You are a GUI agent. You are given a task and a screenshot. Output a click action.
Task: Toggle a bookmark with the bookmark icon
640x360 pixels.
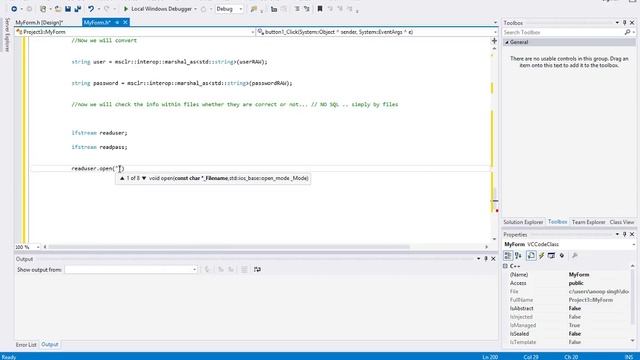320,9
